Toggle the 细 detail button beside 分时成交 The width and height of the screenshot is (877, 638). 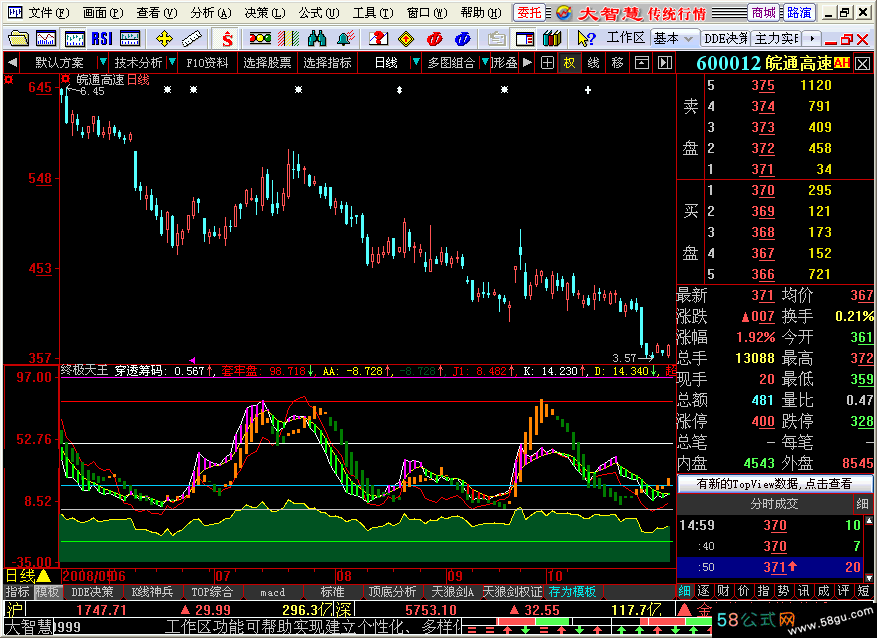[x=862, y=504]
